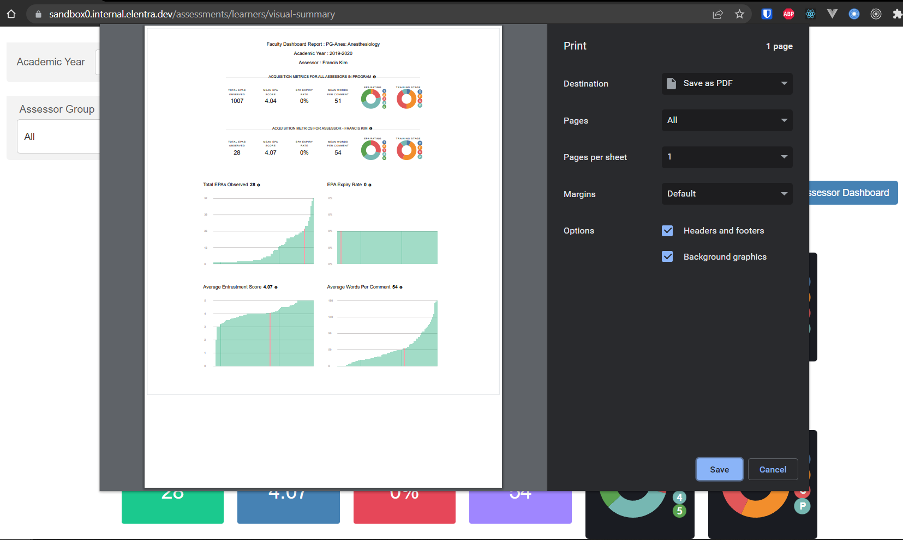Open the ABP ad blocker extension
The image size is (904, 540).
point(787,14)
